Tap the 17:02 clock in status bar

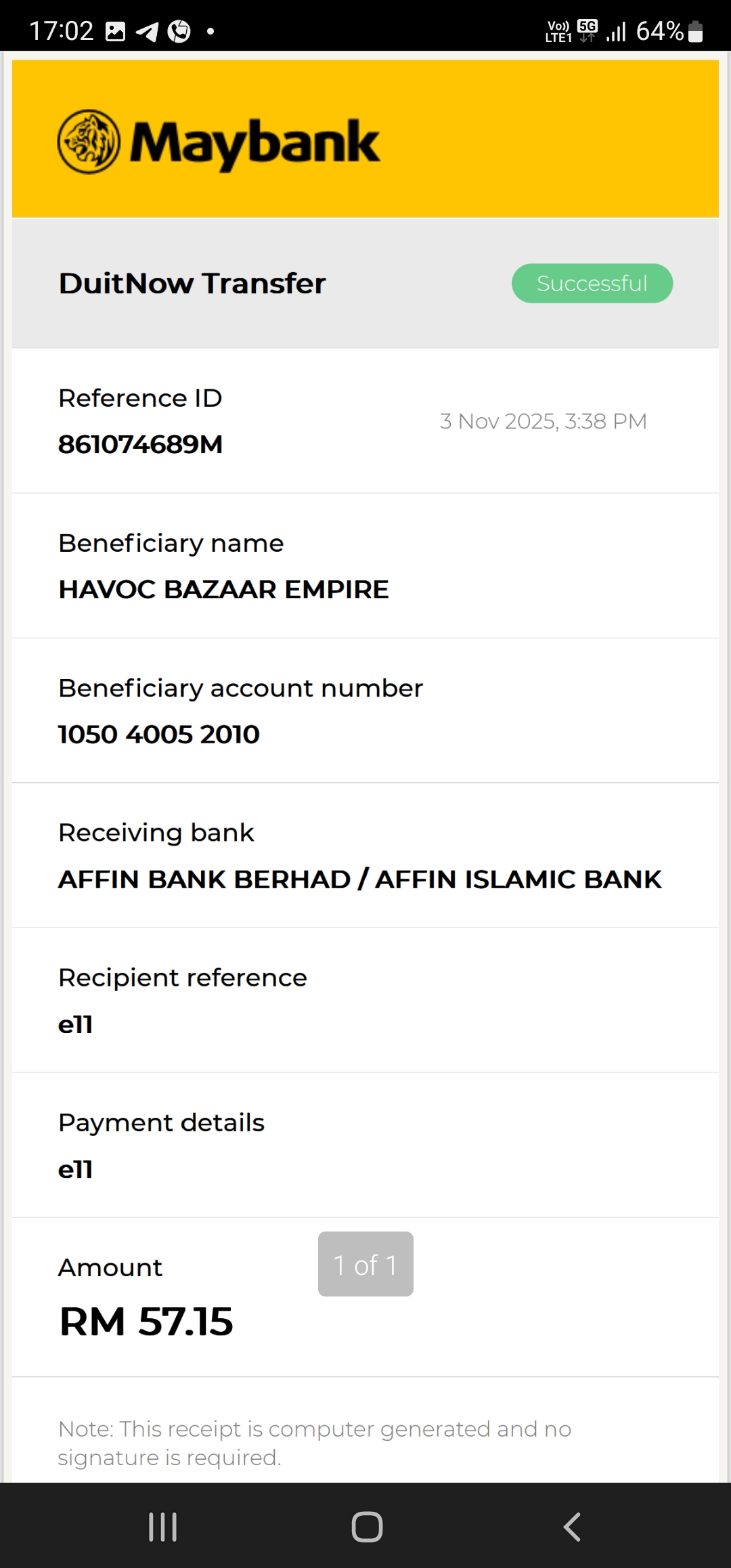[61, 31]
